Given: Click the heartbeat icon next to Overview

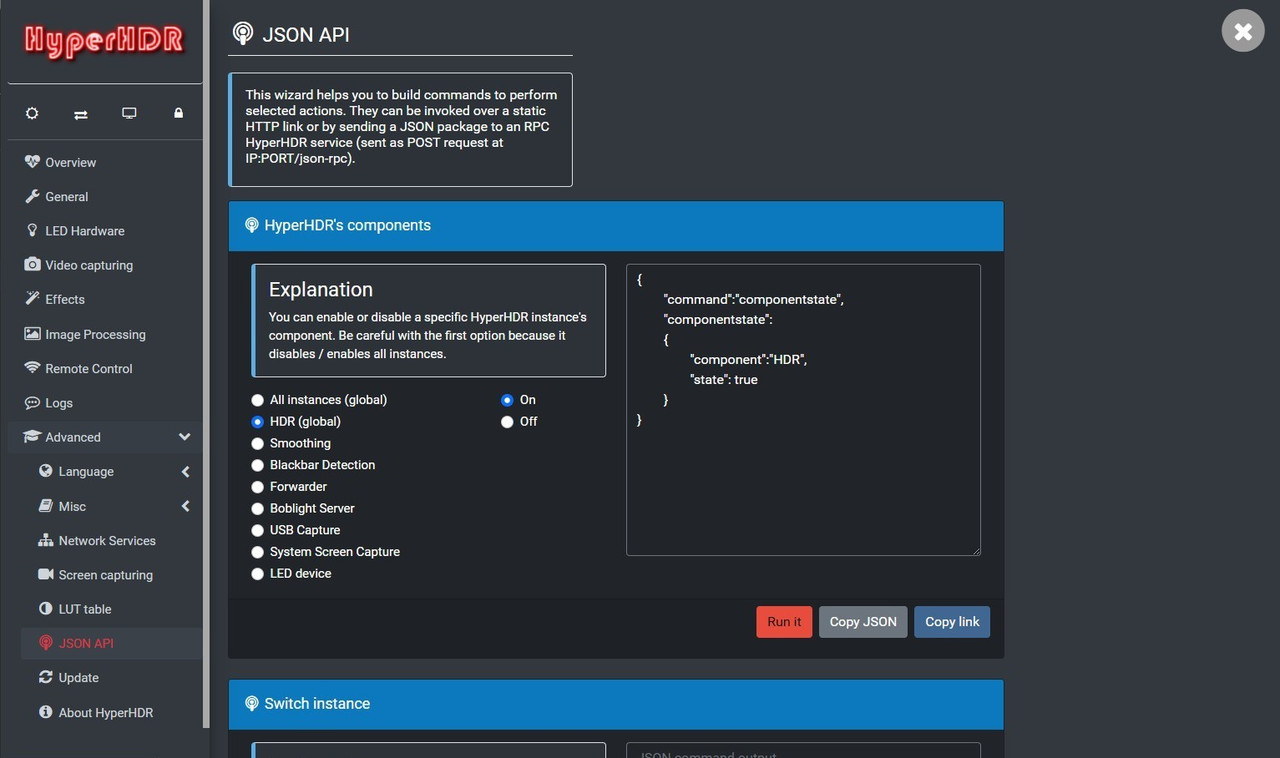Looking at the screenshot, I should click(32, 162).
